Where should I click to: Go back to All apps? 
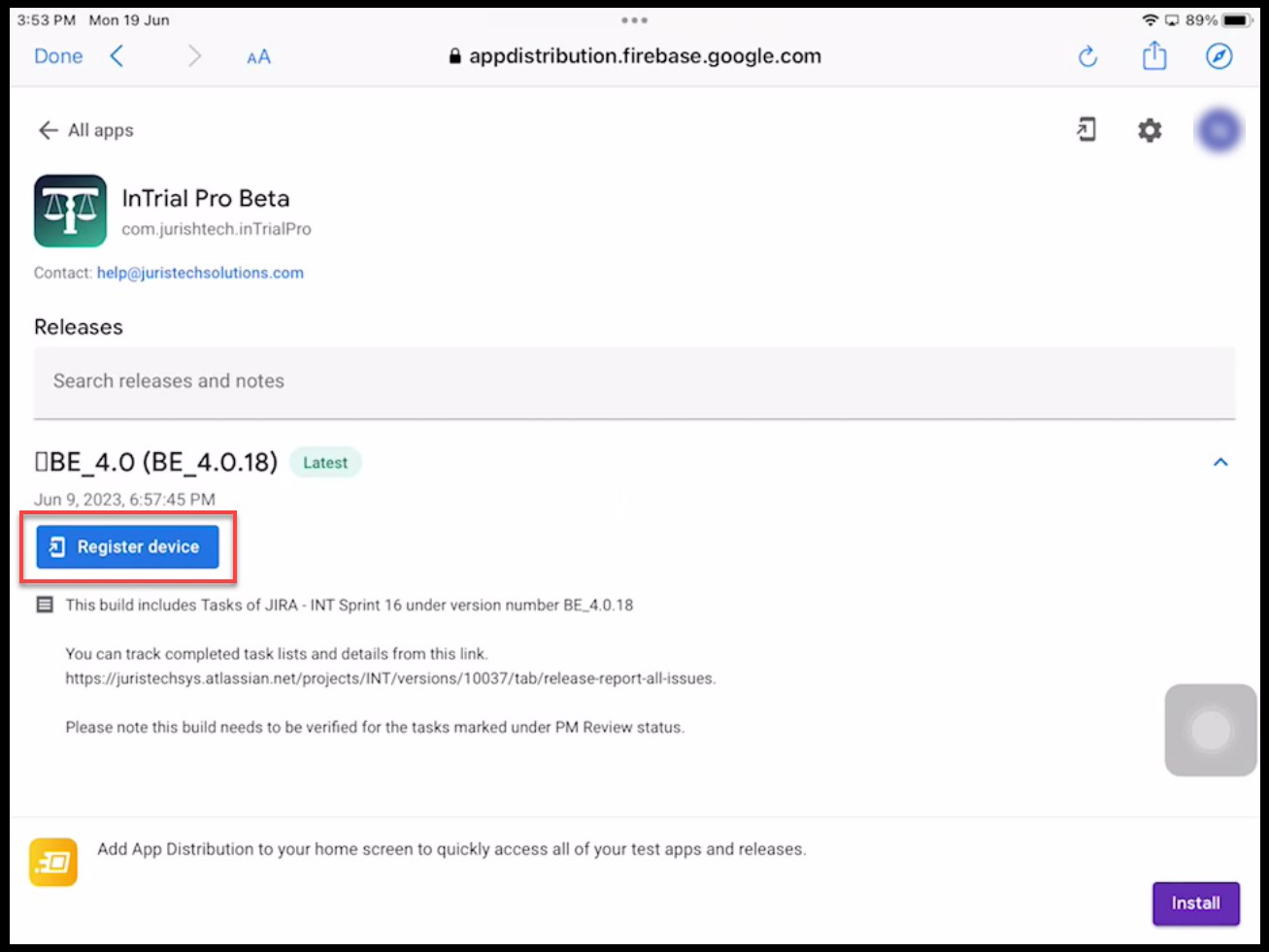click(85, 130)
